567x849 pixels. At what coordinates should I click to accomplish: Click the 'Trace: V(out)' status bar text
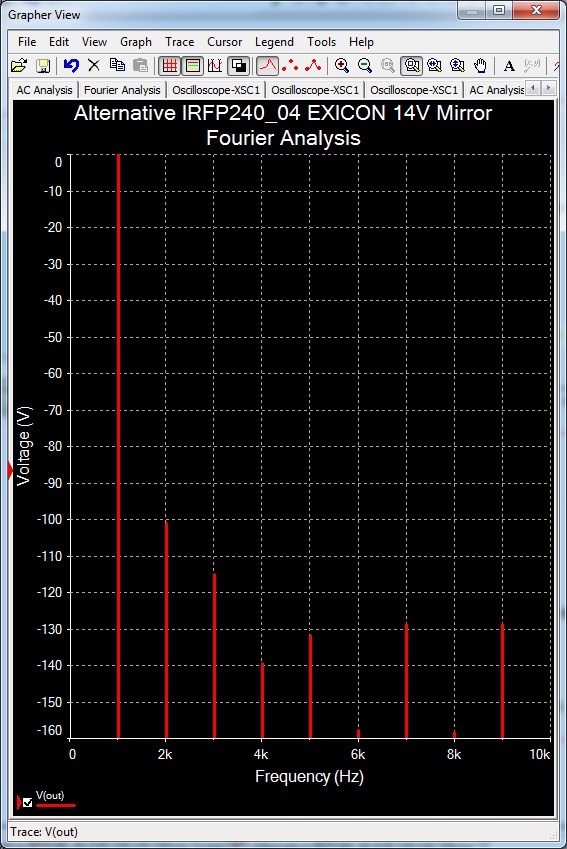click(x=44, y=832)
